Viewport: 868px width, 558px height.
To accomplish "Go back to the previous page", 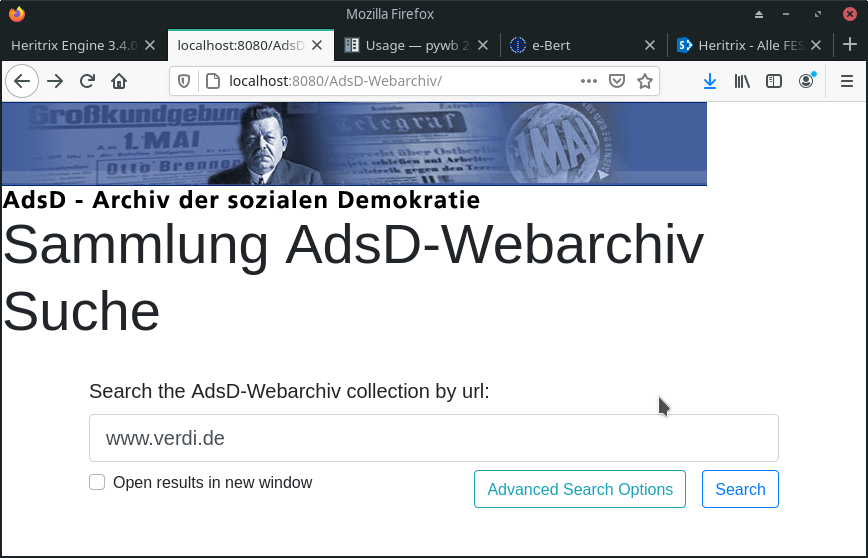I will click(22, 81).
